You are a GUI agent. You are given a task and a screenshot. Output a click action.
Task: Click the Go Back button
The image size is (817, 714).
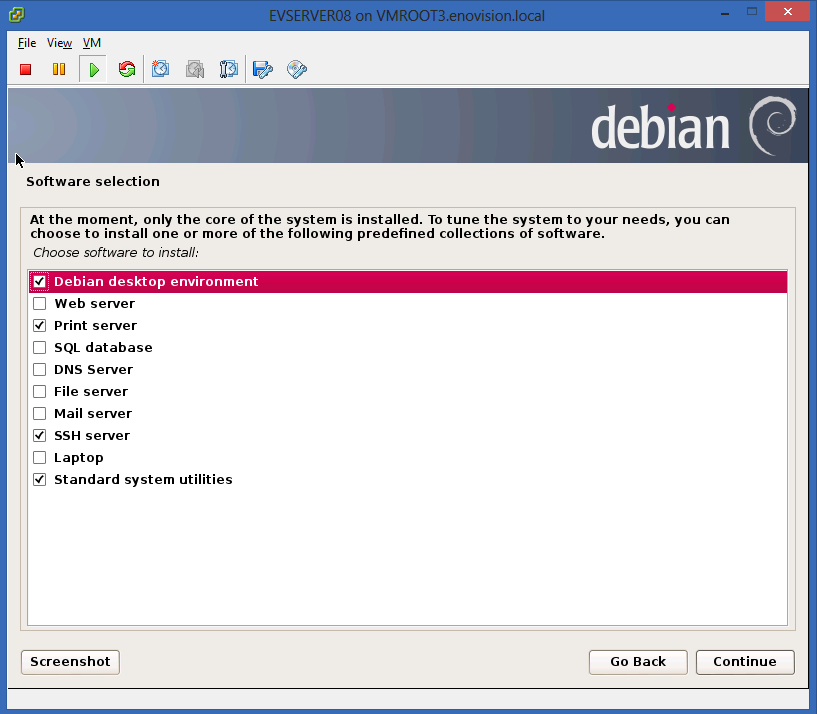tap(638, 662)
